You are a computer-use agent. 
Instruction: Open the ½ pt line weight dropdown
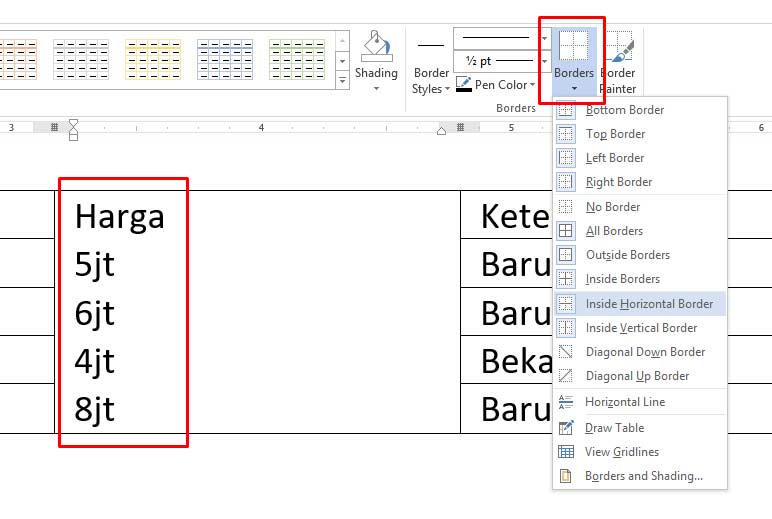point(544,61)
